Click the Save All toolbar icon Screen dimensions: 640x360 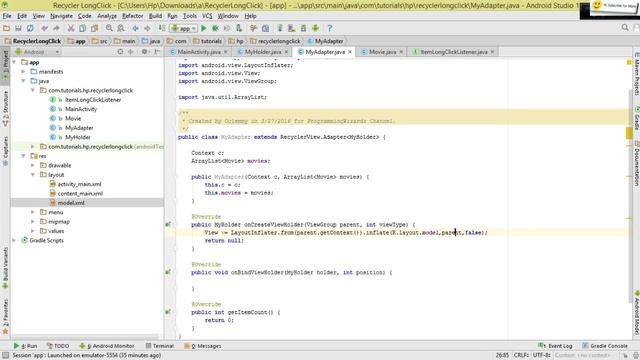(18, 28)
